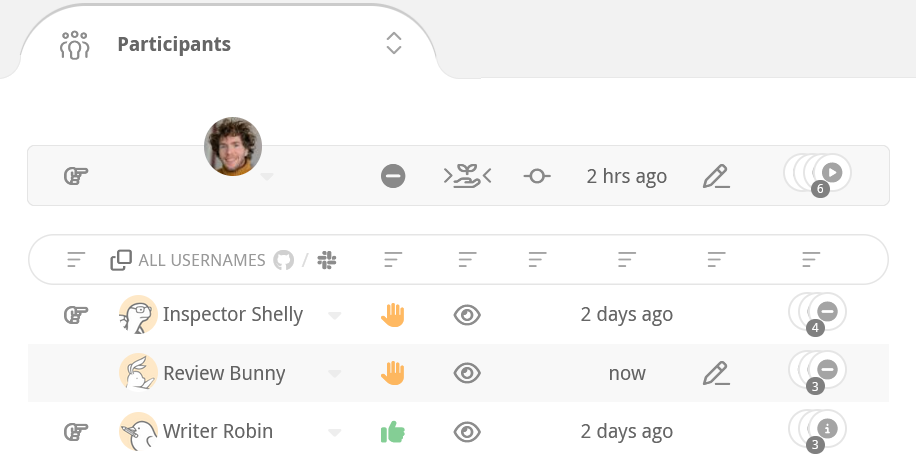Toggle the eye icon for Writer Robin

(467, 432)
